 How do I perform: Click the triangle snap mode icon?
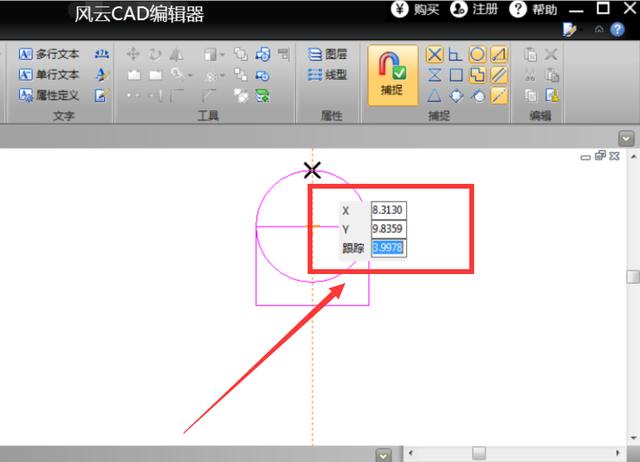tap(434, 96)
